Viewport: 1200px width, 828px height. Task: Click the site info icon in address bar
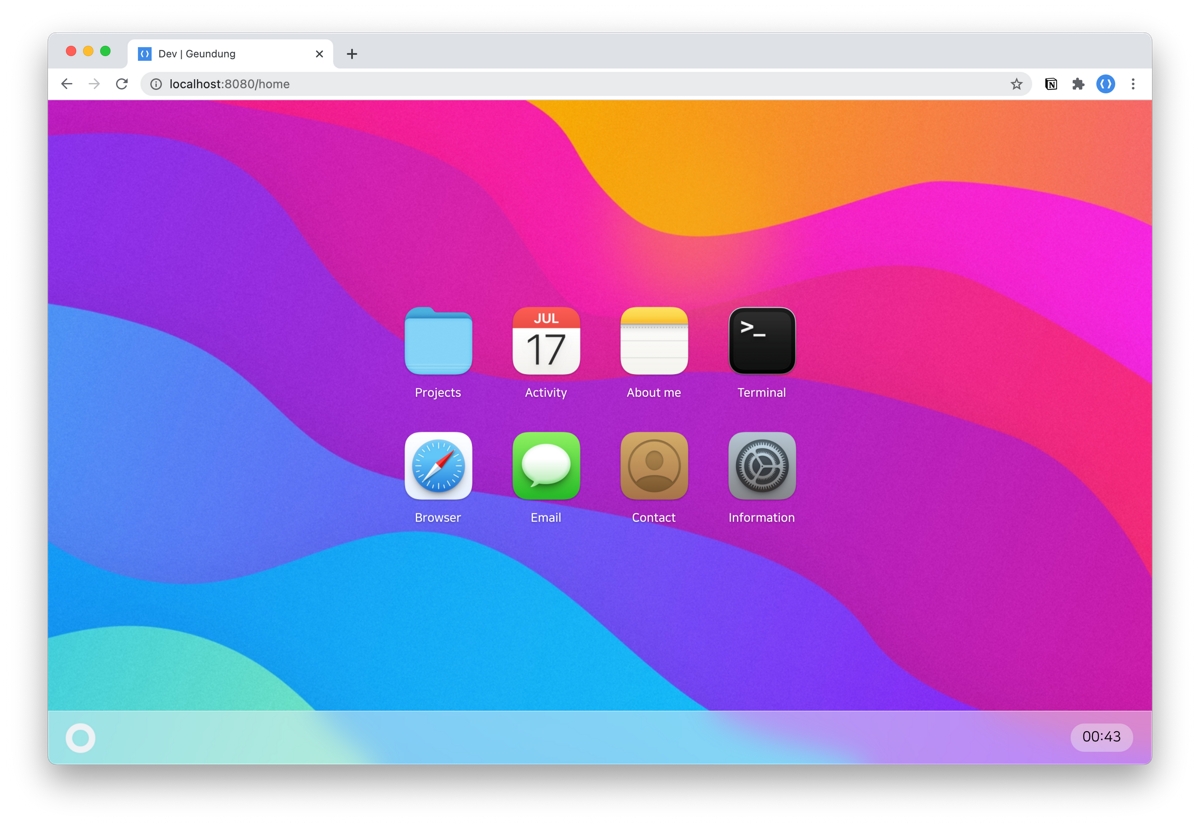pos(156,84)
